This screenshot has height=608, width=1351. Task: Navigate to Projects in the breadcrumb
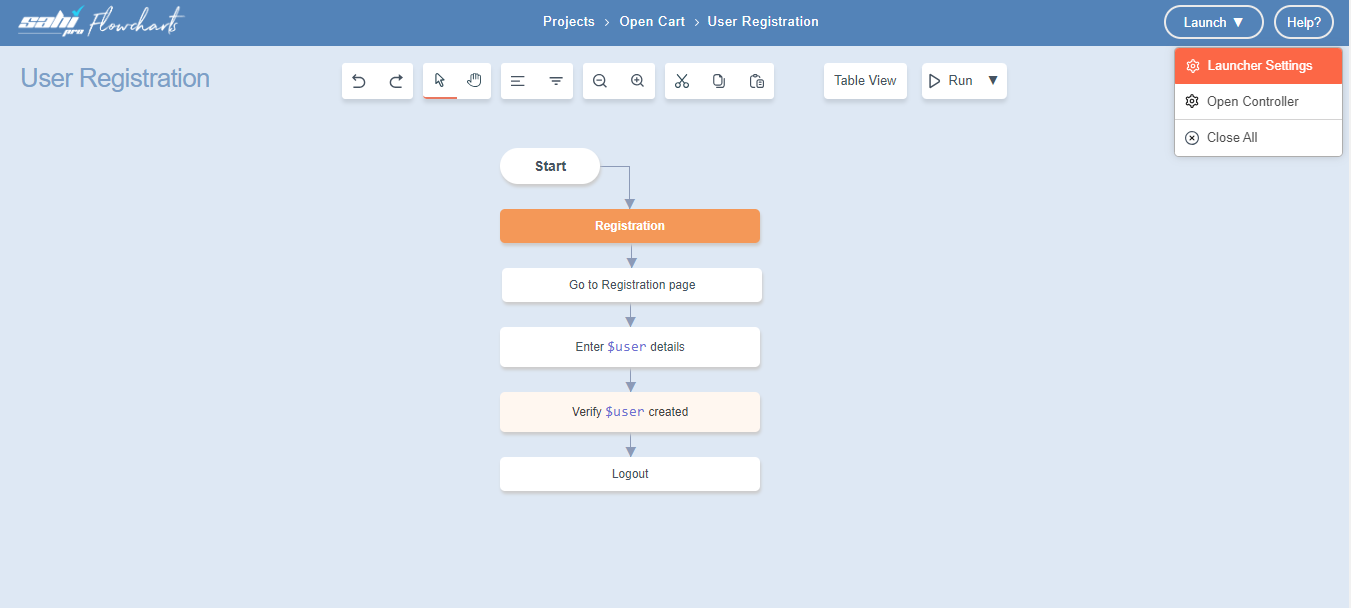pos(569,22)
